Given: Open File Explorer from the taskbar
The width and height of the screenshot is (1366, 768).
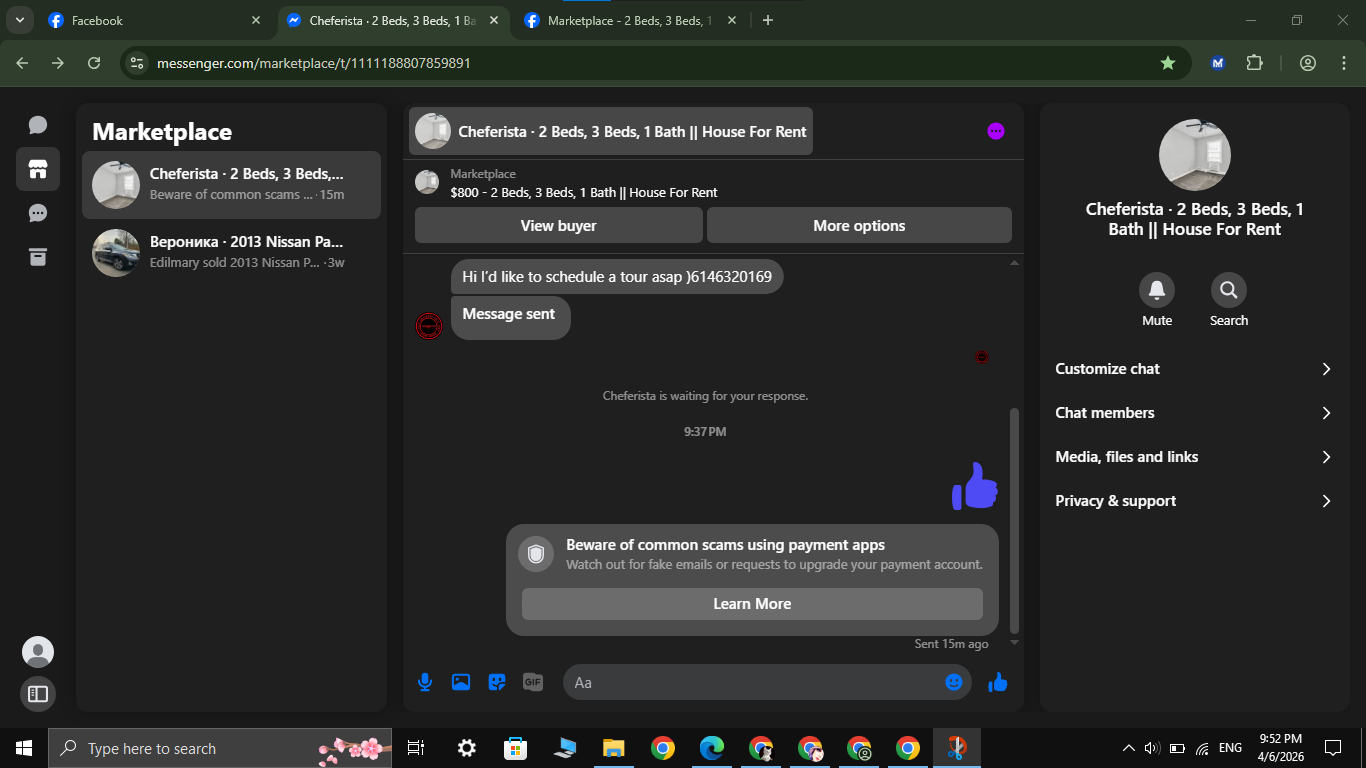Looking at the screenshot, I should [614, 748].
